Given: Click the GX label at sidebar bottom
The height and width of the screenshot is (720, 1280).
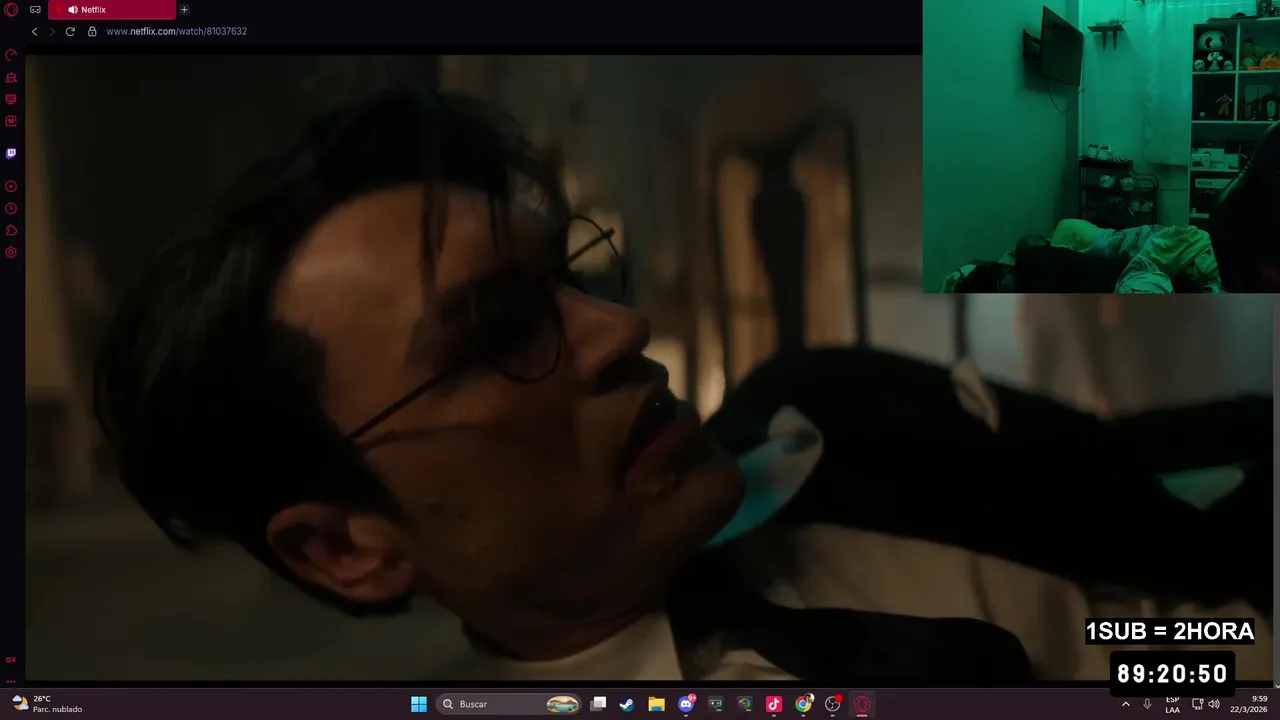Looking at the screenshot, I should pyautogui.click(x=11, y=660).
